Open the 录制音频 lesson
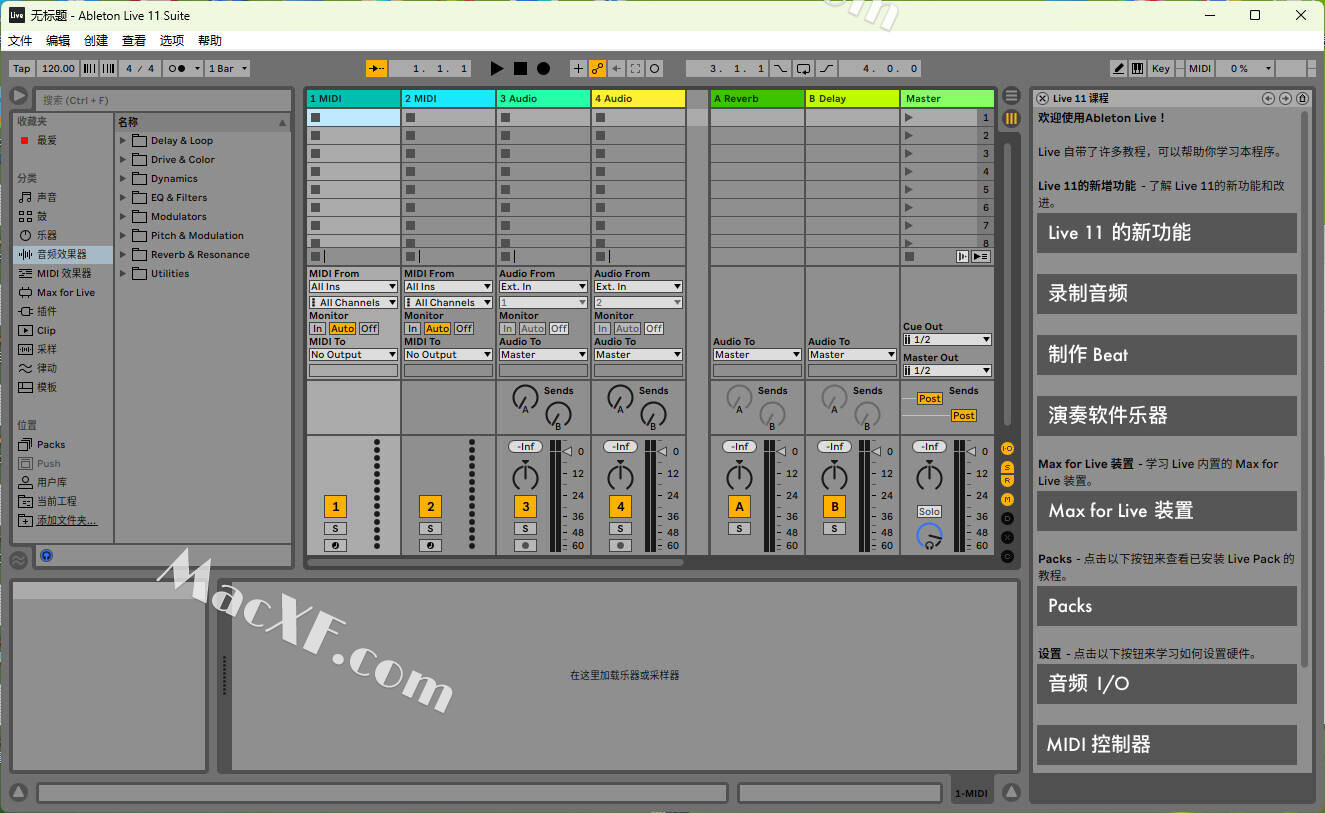 coord(1167,294)
